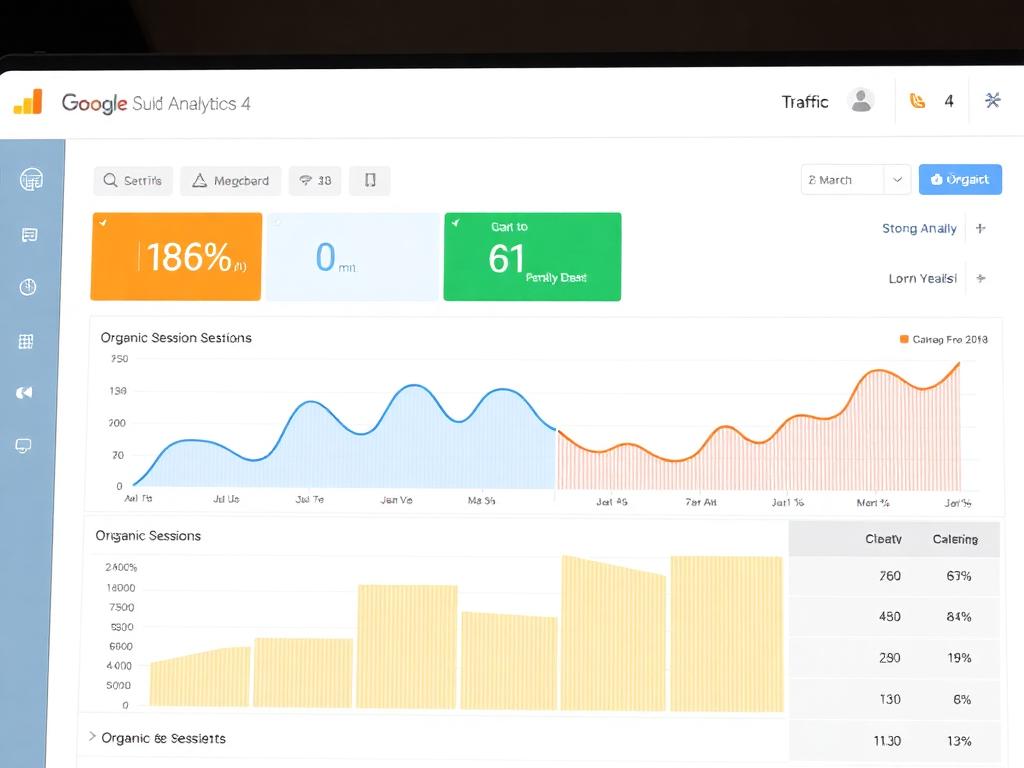Expand the Organic Sessierts row chevron

tap(92, 737)
